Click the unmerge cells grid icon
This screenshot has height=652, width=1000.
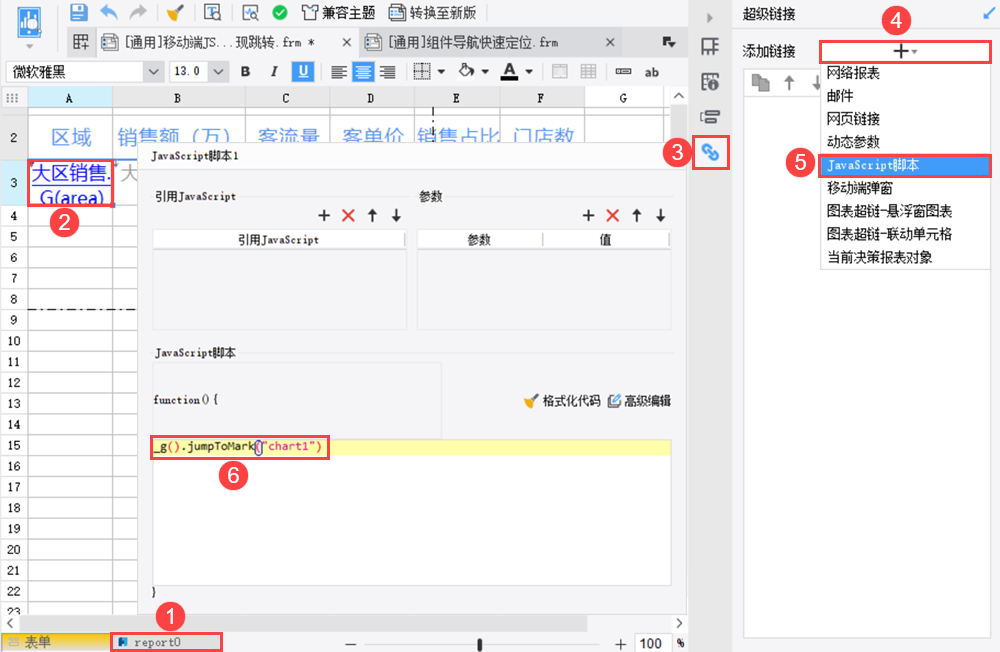coord(588,71)
